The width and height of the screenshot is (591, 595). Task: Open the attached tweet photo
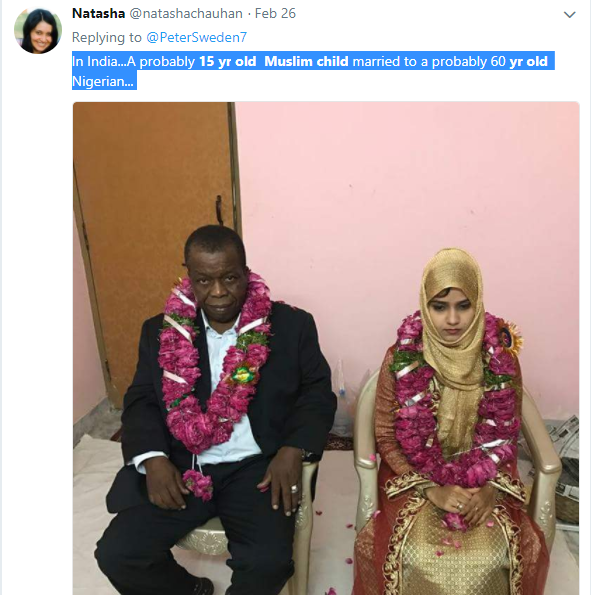click(326, 348)
